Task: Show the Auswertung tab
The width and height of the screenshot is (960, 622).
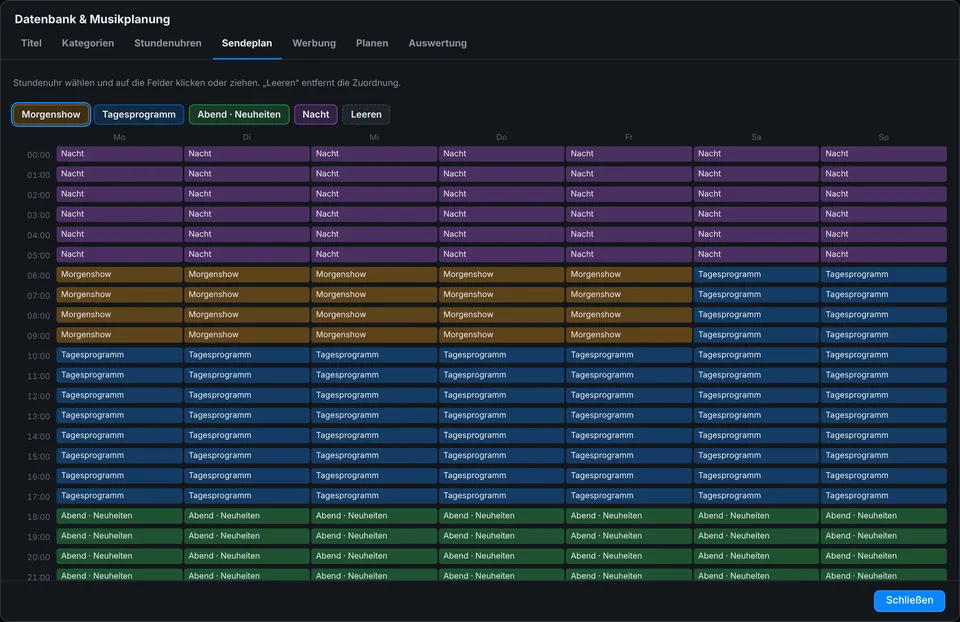Action: tap(437, 43)
